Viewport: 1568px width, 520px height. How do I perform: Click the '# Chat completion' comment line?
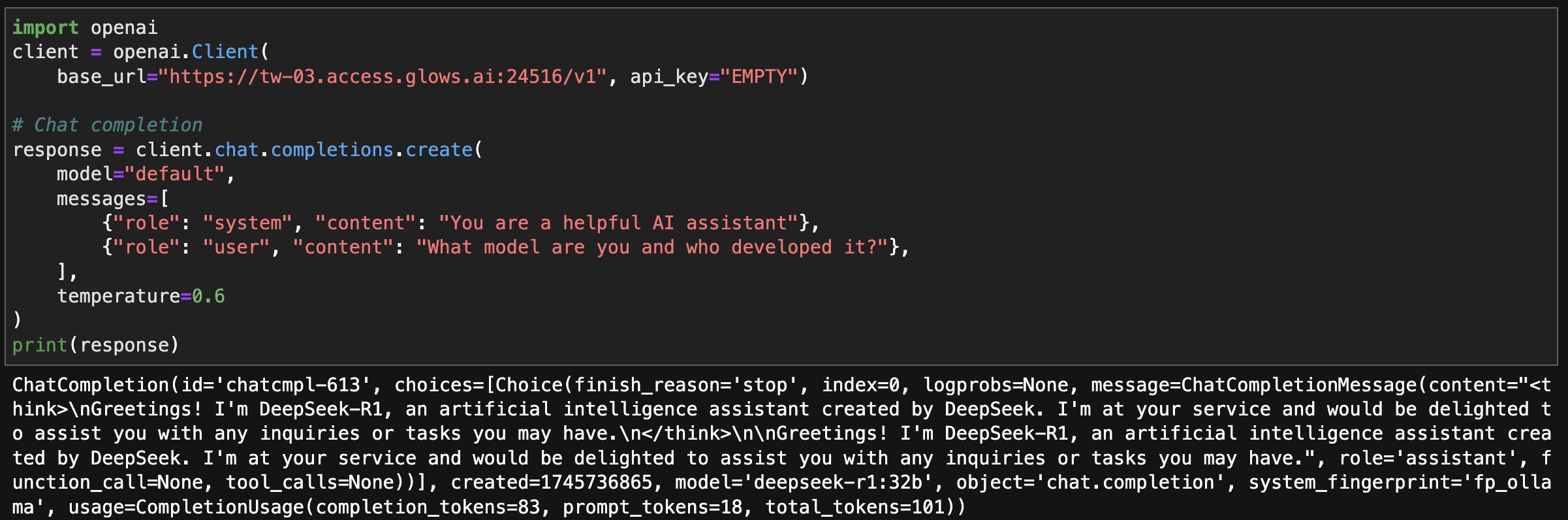pos(108,125)
